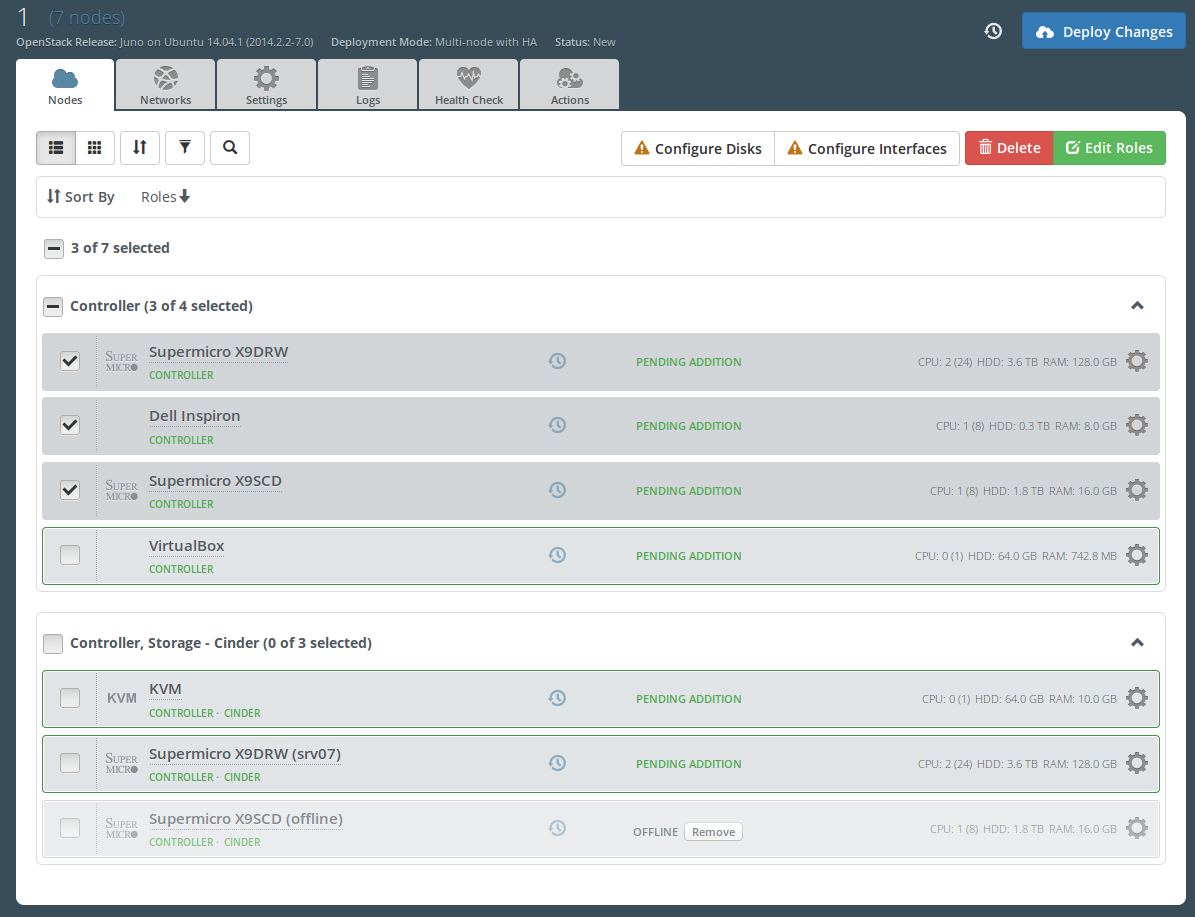The image size is (1195, 917).
Task: Click history icon next to Deploy Changes
Action: 993,31
